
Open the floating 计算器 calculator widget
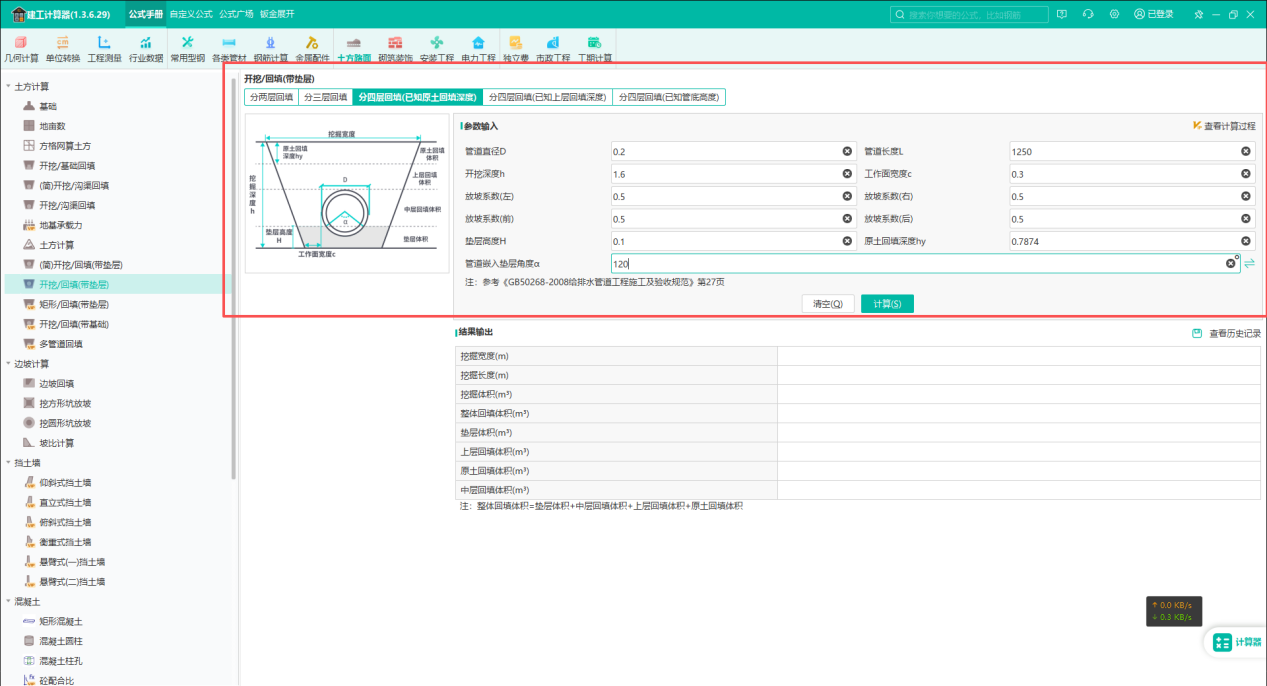pos(1236,642)
